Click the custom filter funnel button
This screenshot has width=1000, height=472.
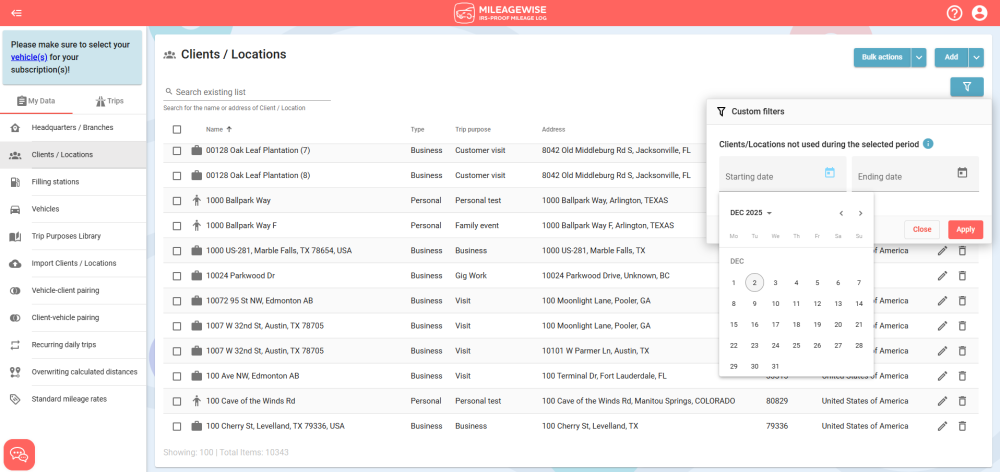click(x=967, y=87)
